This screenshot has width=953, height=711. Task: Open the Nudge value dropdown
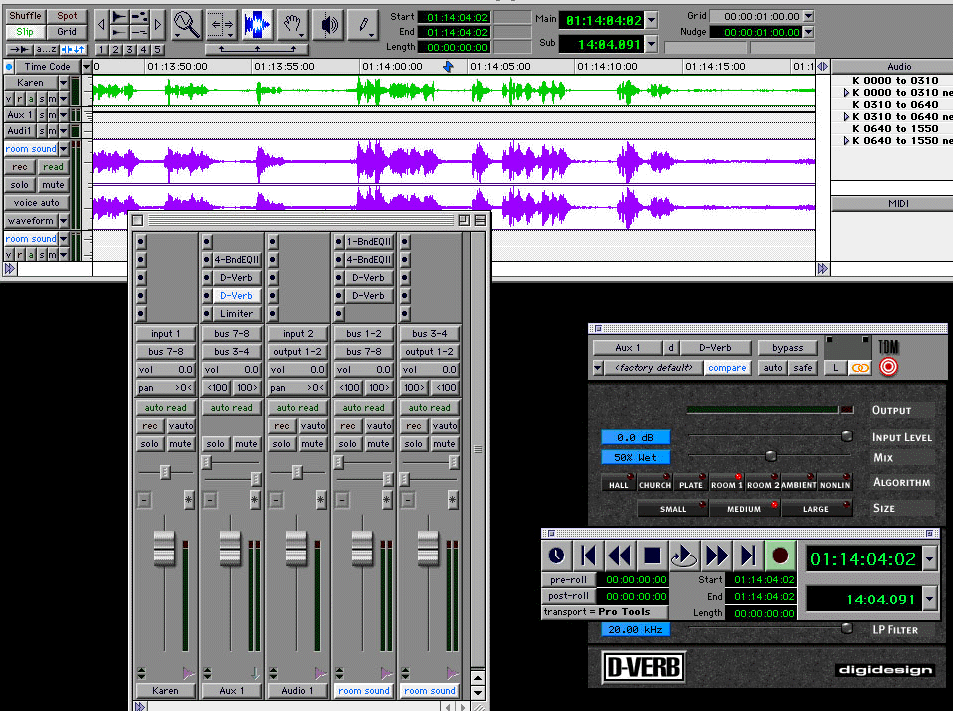(x=808, y=32)
